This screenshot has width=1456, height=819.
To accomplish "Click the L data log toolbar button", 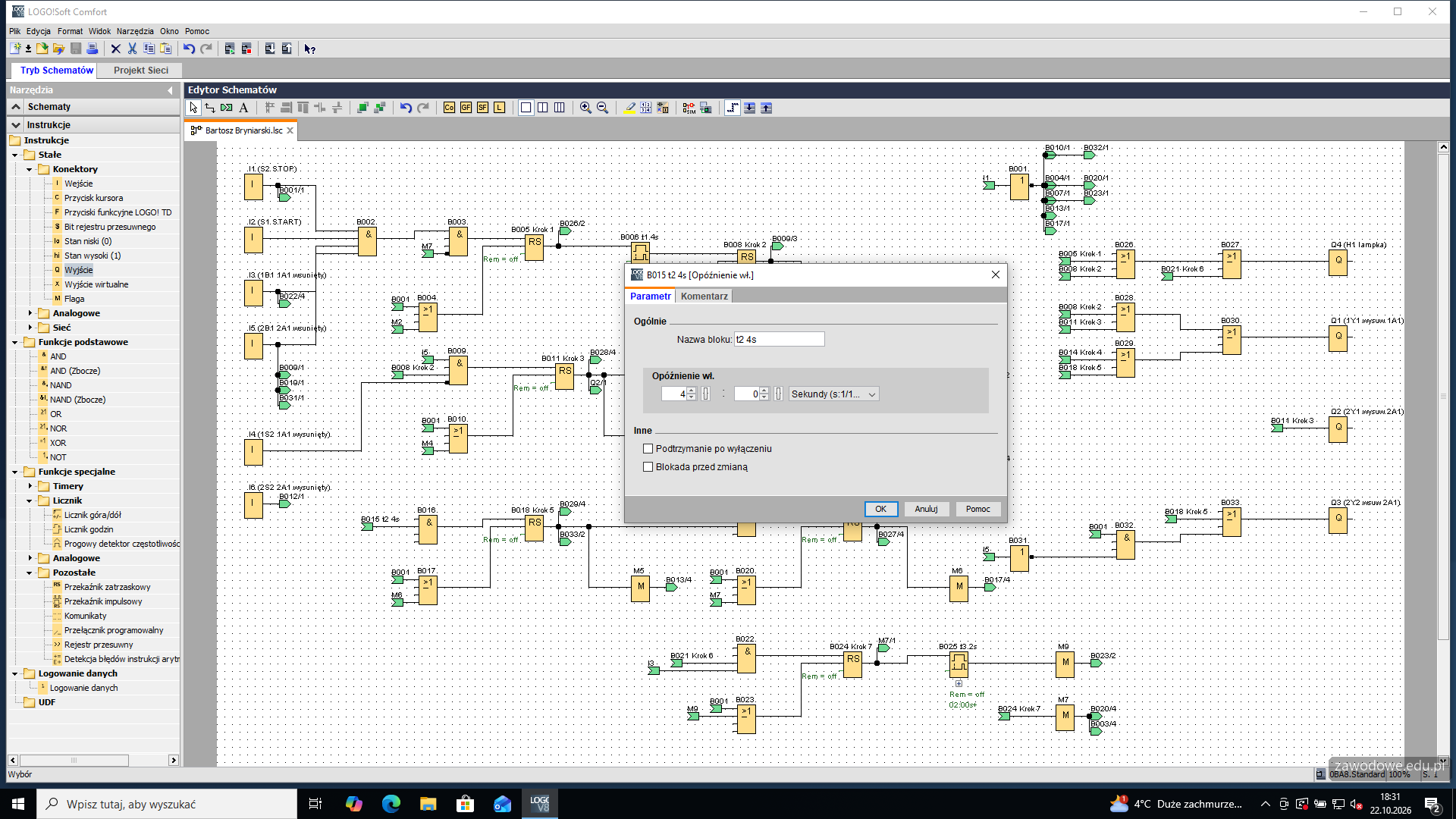I will click(x=499, y=108).
